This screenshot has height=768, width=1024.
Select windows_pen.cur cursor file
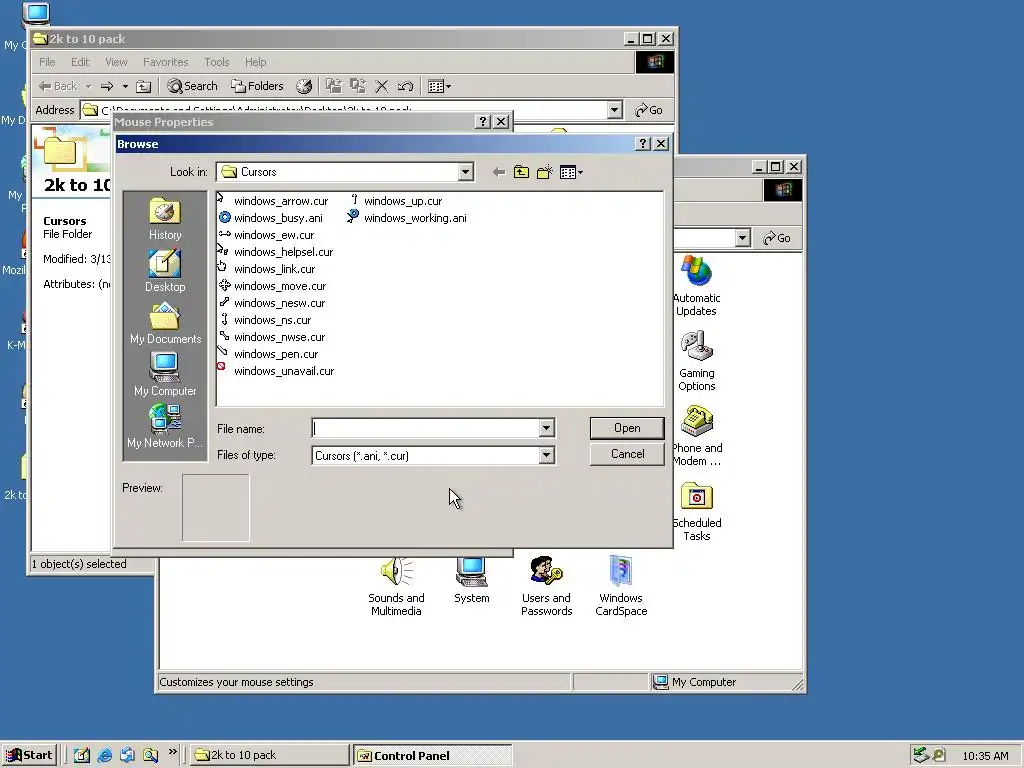click(x=268, y=354)
